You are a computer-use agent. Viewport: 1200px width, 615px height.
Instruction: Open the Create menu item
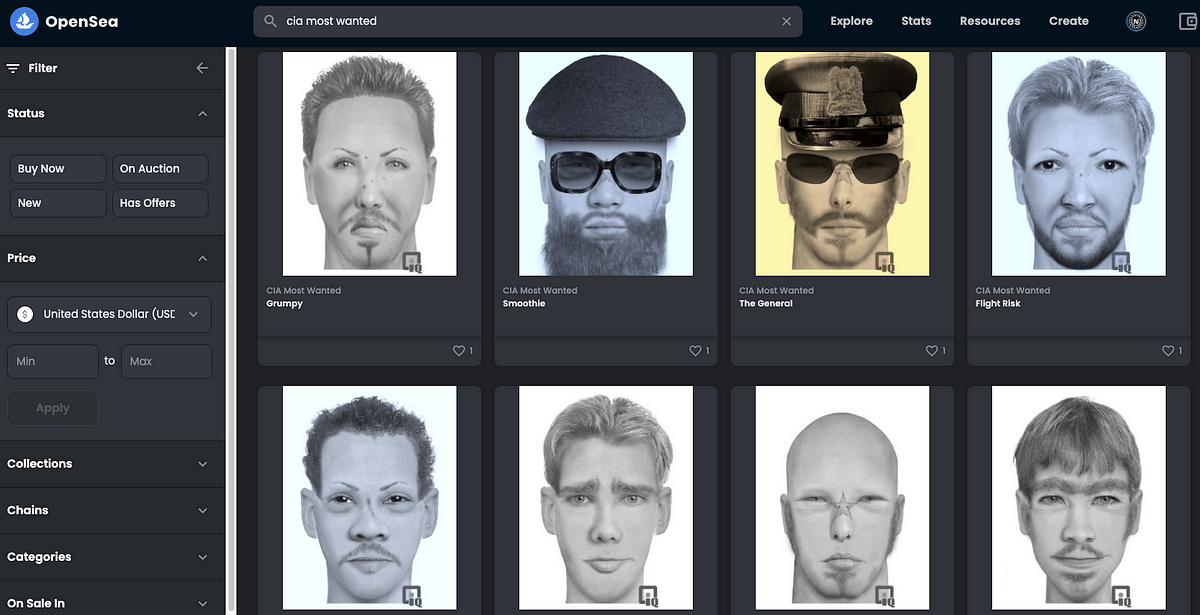tap(1069, 21)
